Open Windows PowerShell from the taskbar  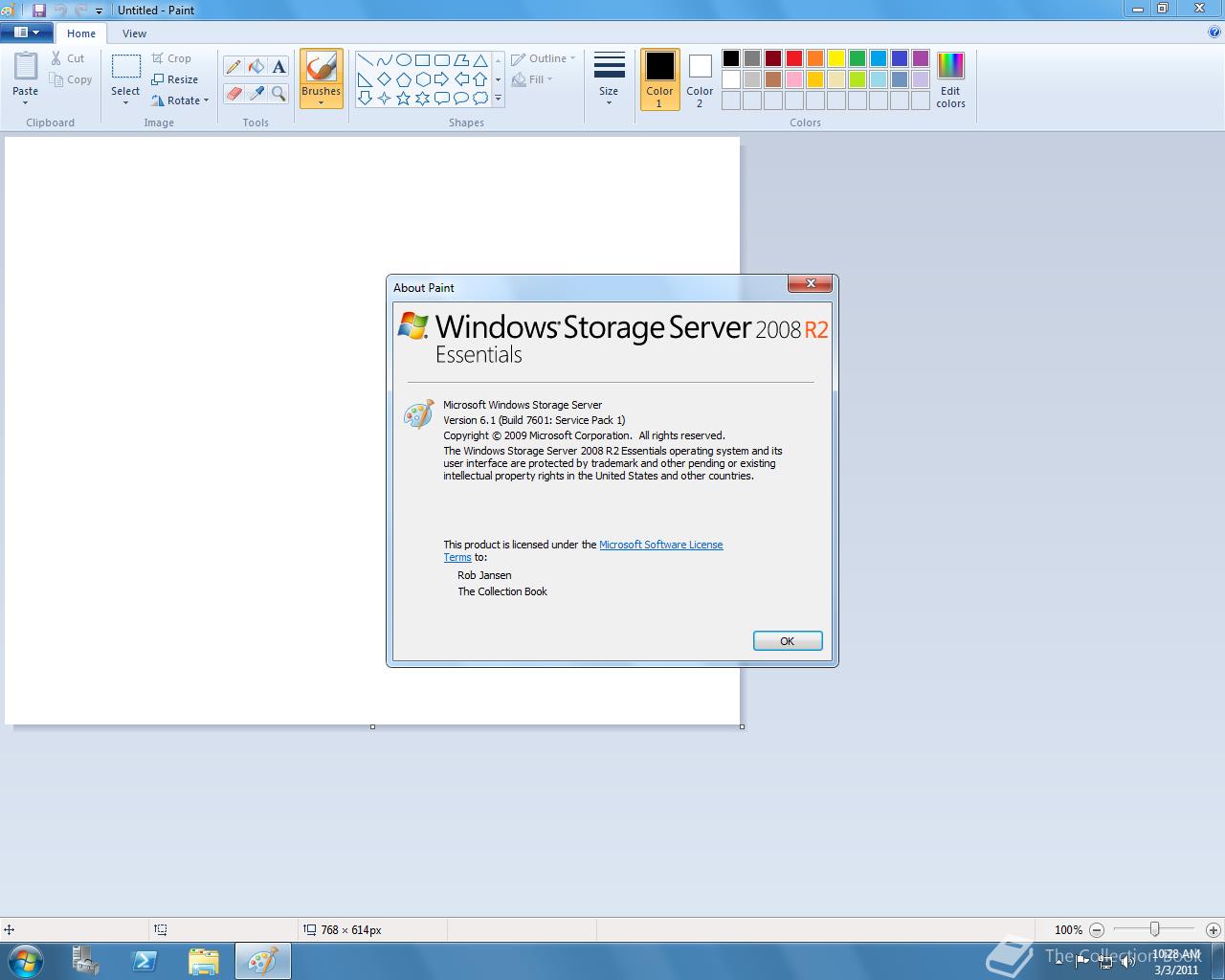(145, 961)
